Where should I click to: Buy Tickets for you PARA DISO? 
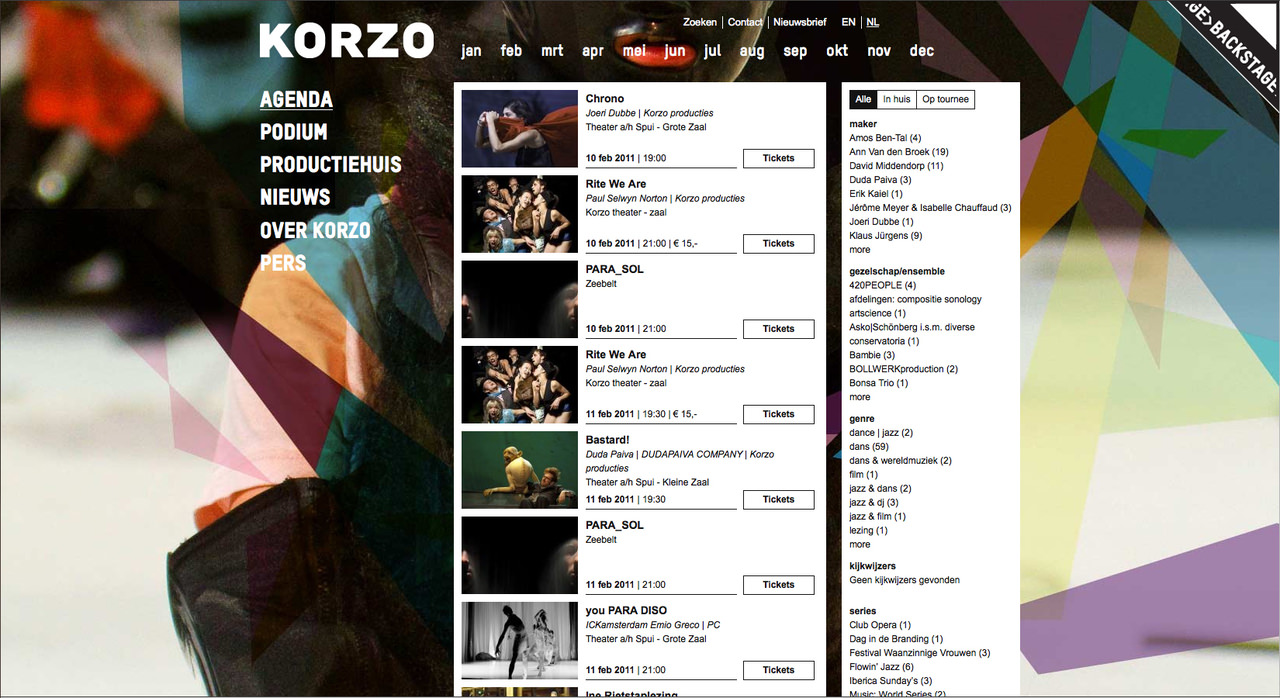[778, 670]
